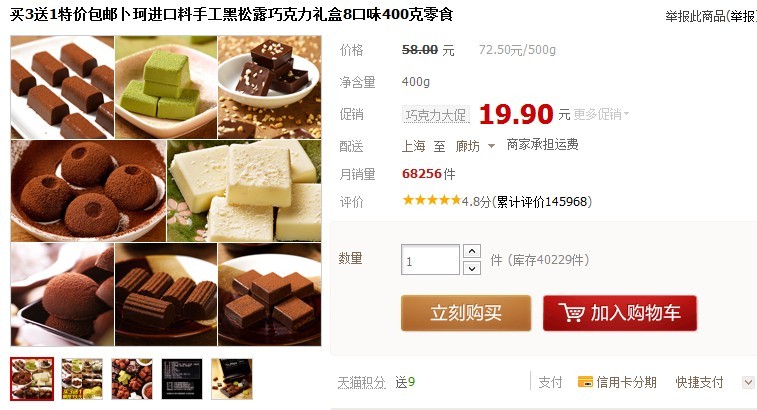Open 累计评价145968 reviews link
This screenshot has width=757, height=410.
coord(542,201)
